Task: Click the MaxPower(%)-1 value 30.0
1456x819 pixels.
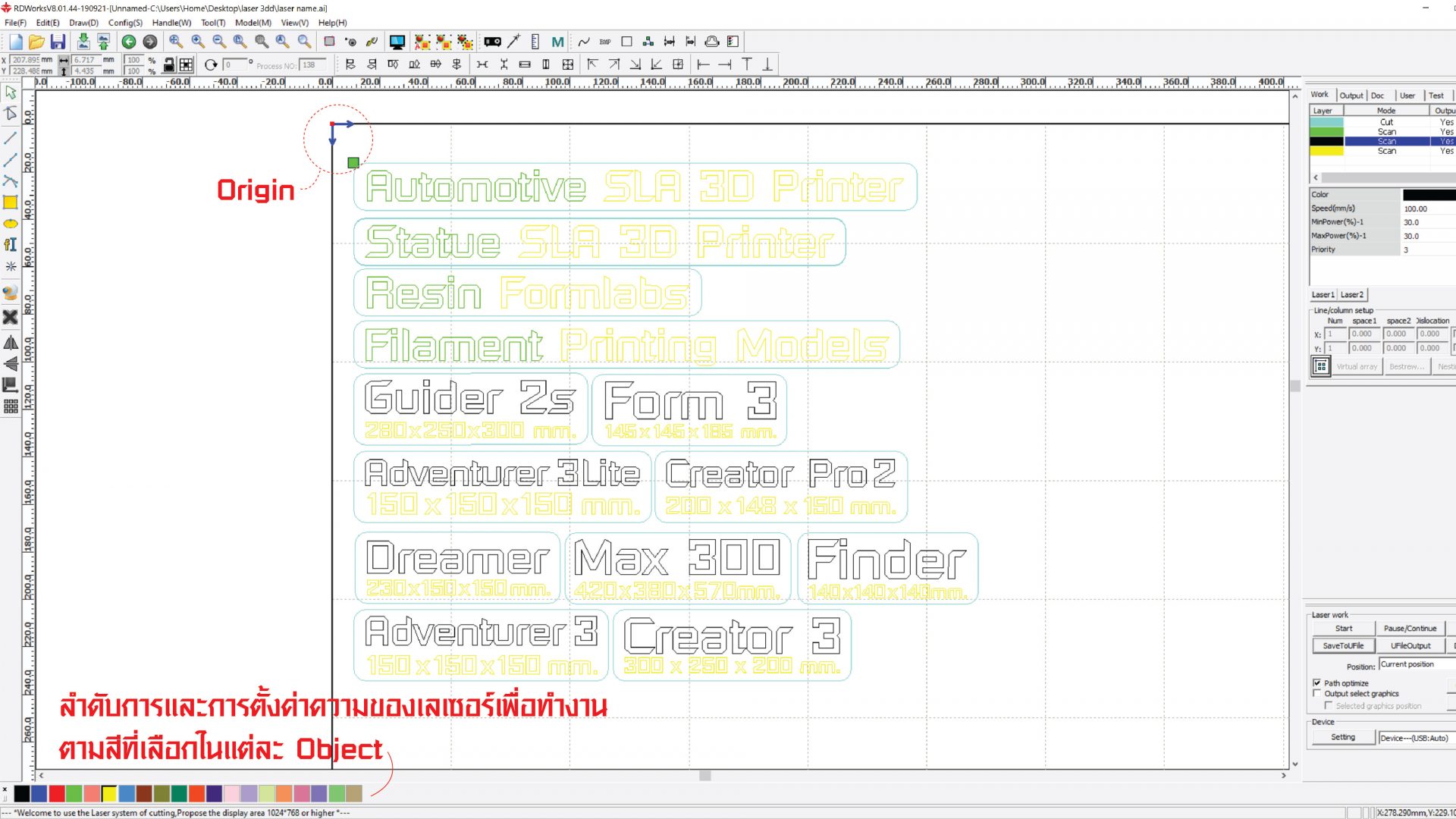Action: click(1429, 237)
